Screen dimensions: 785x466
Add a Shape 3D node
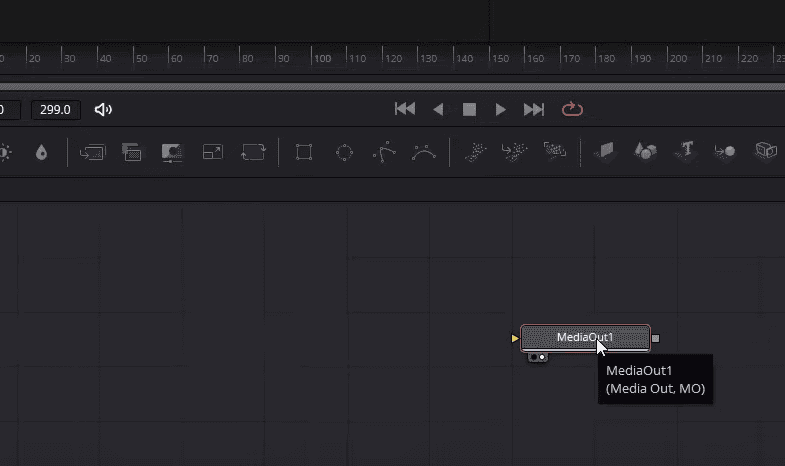[x=645, y=151]
